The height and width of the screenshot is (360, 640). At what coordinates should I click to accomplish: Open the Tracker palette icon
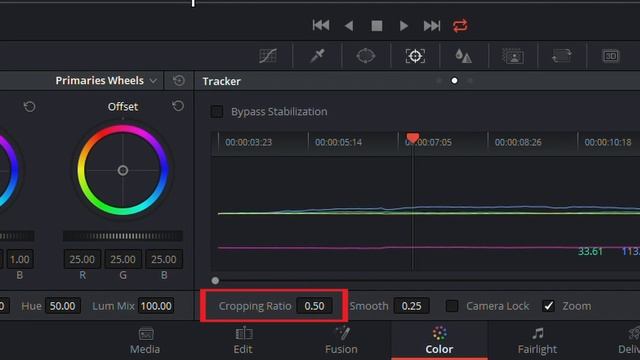click(415, 56)
